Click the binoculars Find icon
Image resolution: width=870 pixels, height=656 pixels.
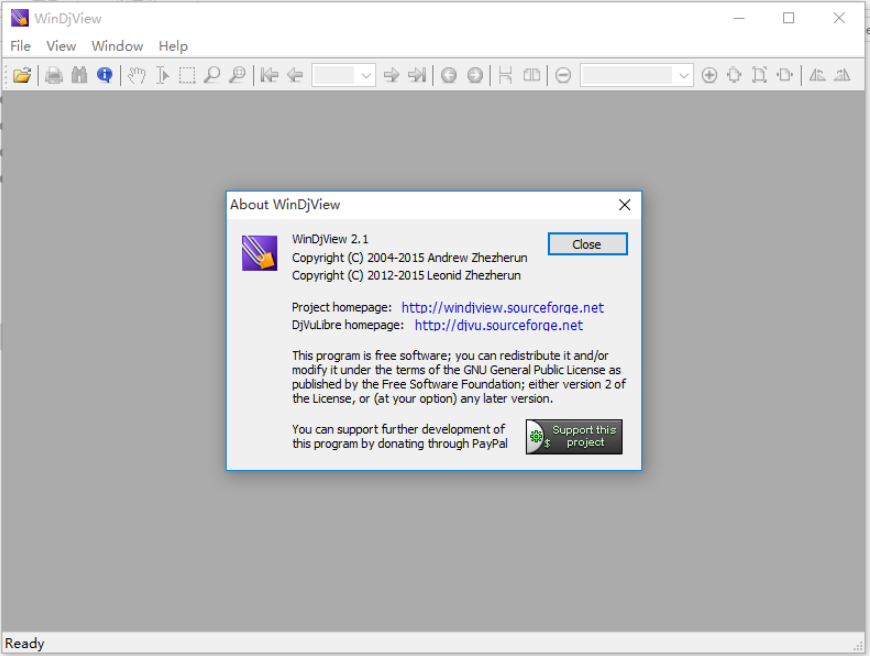(79, 75)
